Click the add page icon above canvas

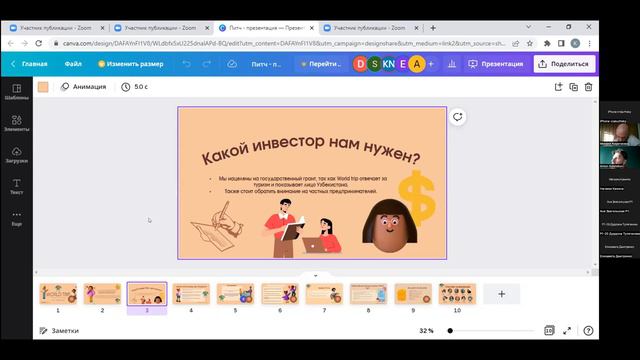pos(558,87)
